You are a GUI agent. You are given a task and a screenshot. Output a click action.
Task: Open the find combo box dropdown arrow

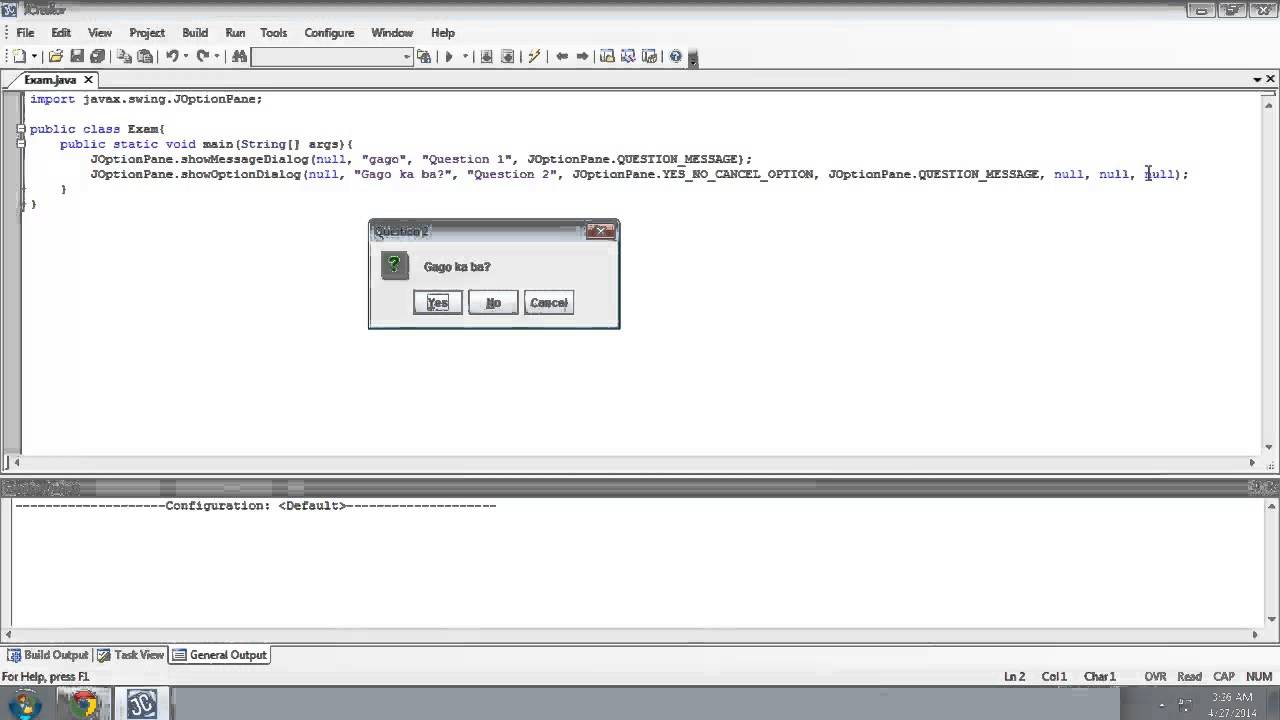click(x=407, y=57)
